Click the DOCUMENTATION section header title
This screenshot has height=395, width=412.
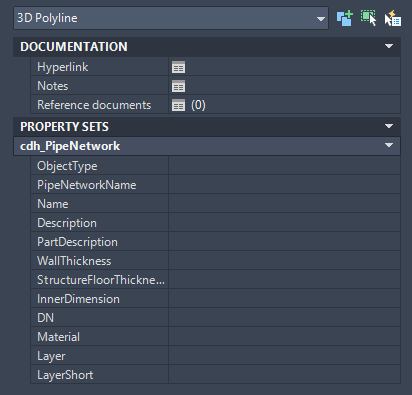coord(74,47)
